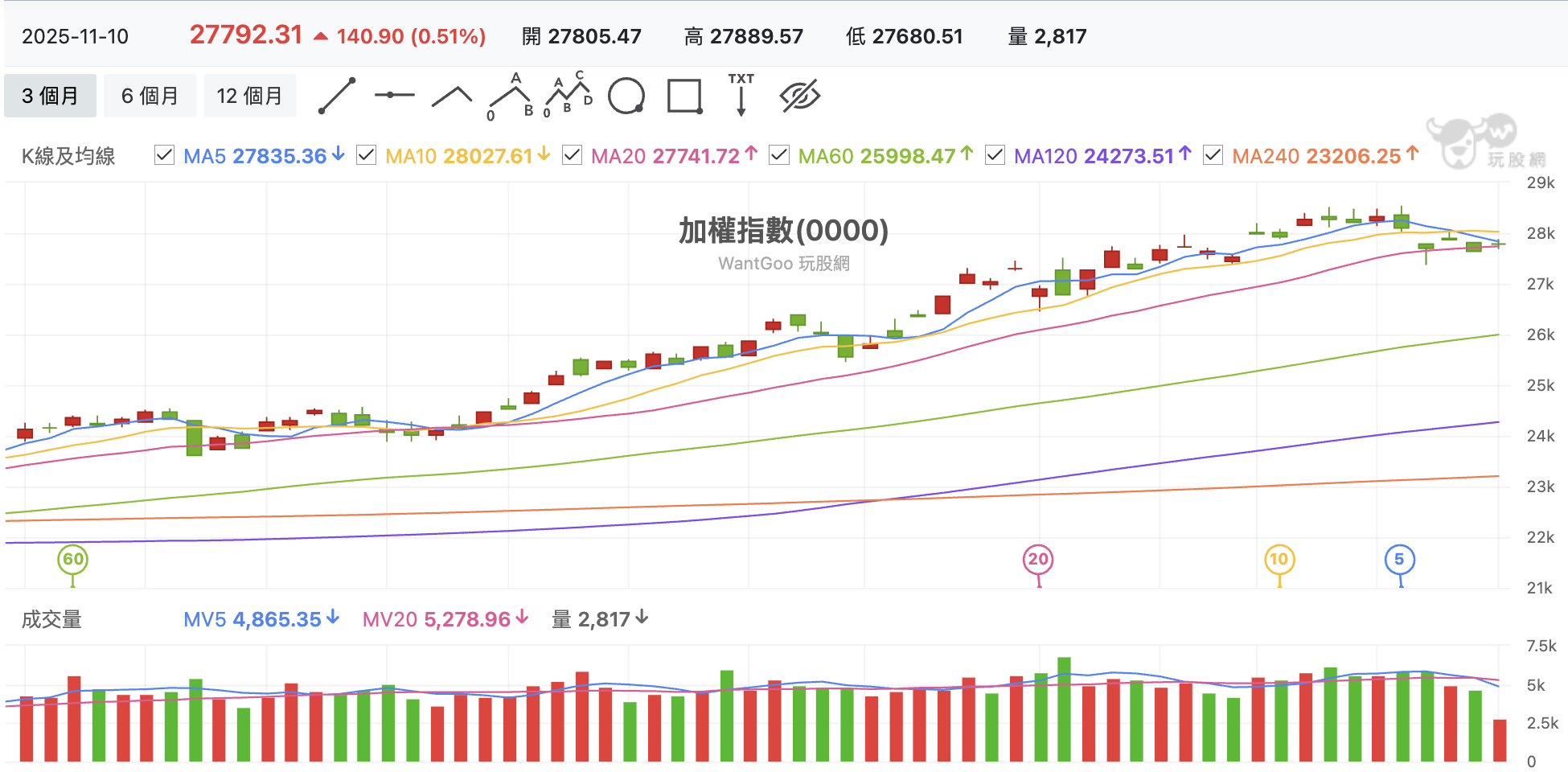Click the date 2025-11-10
The image size is (1568, 772).
tap(75, 36)
